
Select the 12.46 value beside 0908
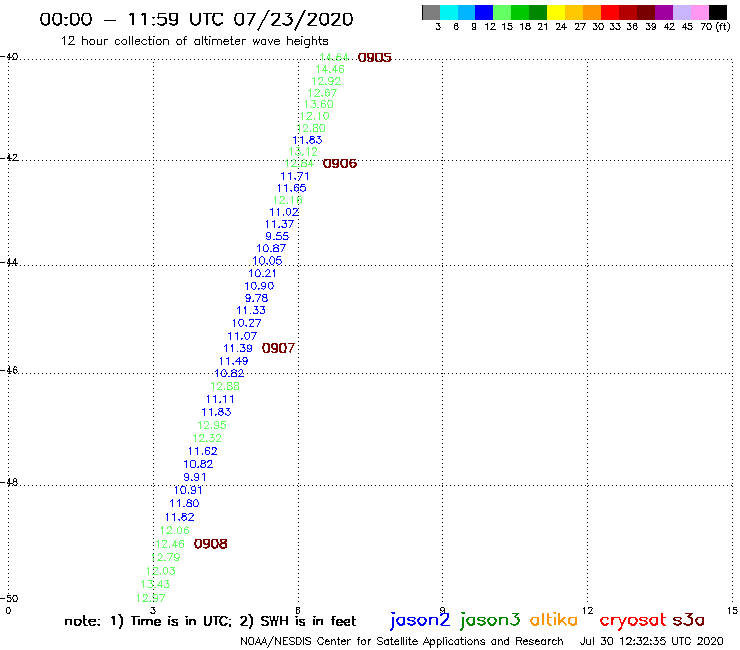[x=170, y=544]
